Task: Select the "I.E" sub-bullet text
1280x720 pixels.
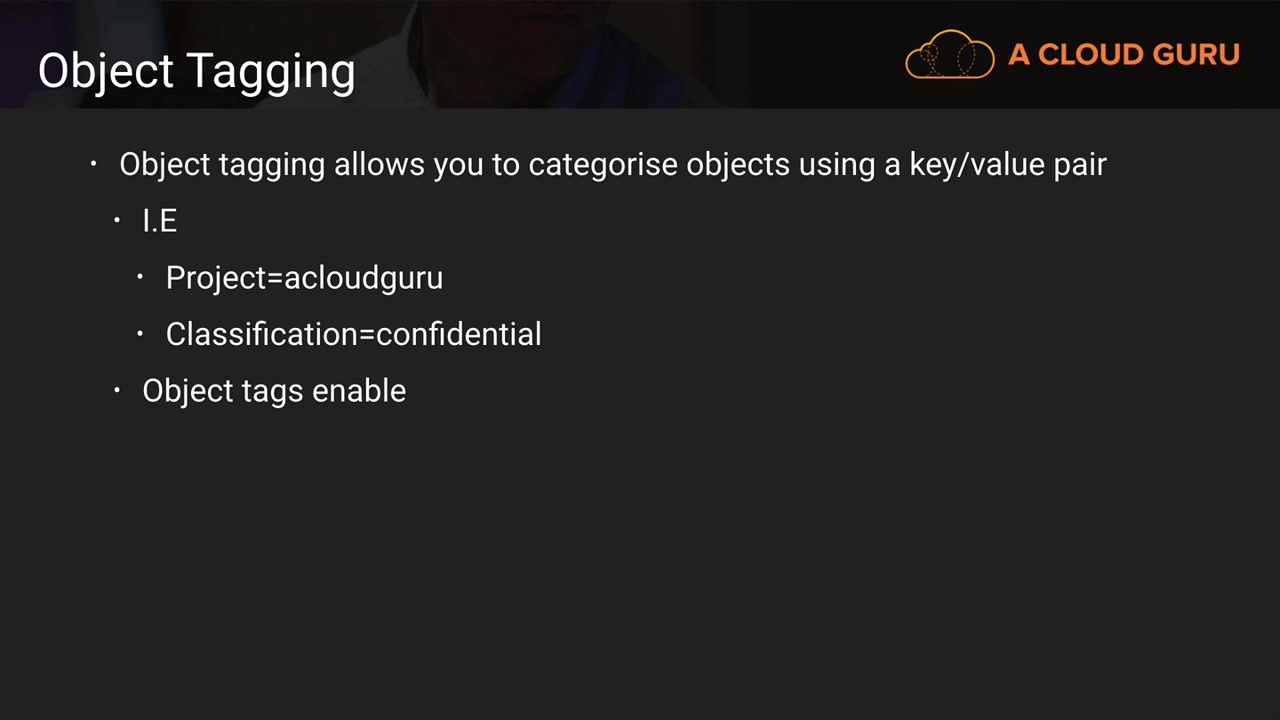Action: click(x=160, y=221)
